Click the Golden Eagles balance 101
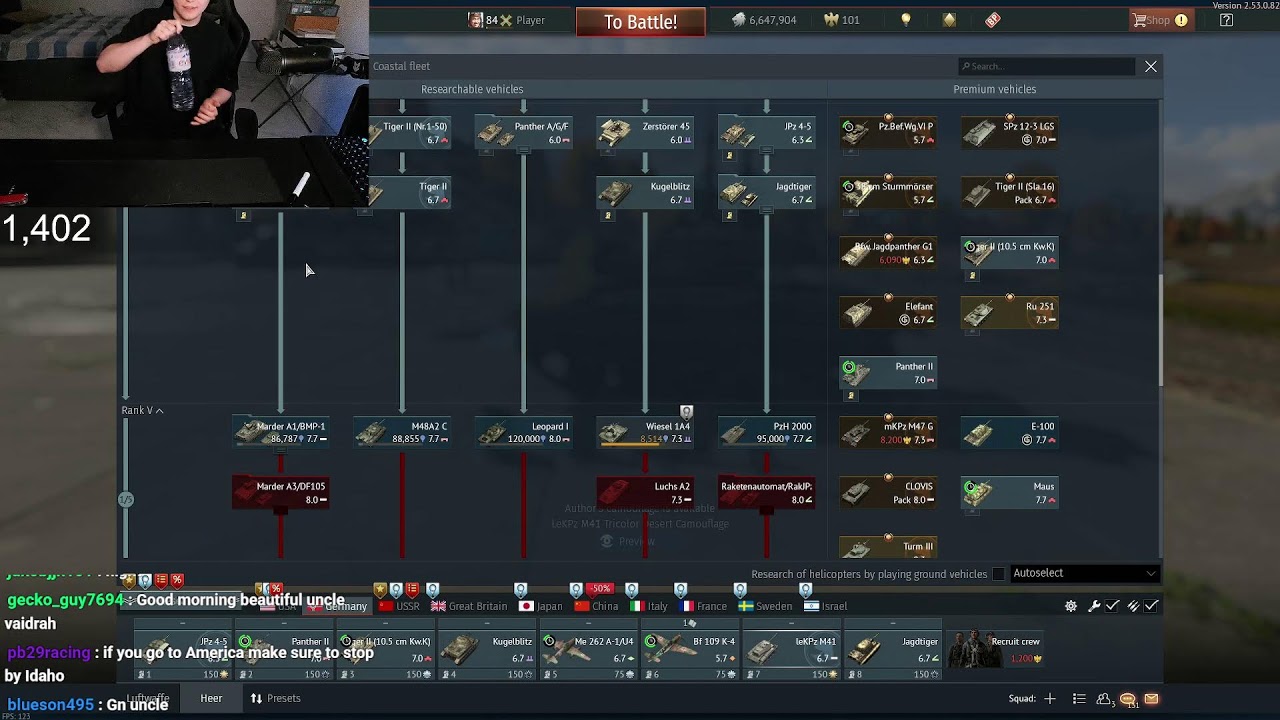This screenshot has width=1280, height=720. pyautogui.click(x=841, y=20)
